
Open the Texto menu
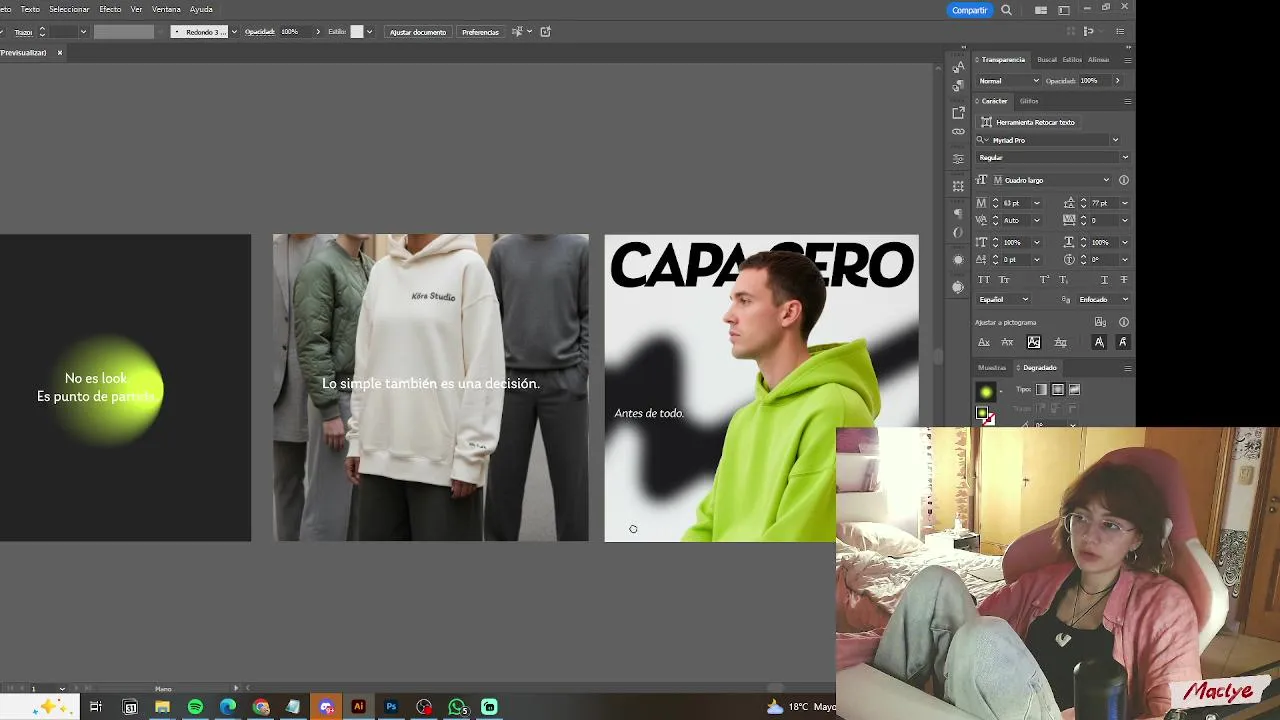tap(30, 9)
